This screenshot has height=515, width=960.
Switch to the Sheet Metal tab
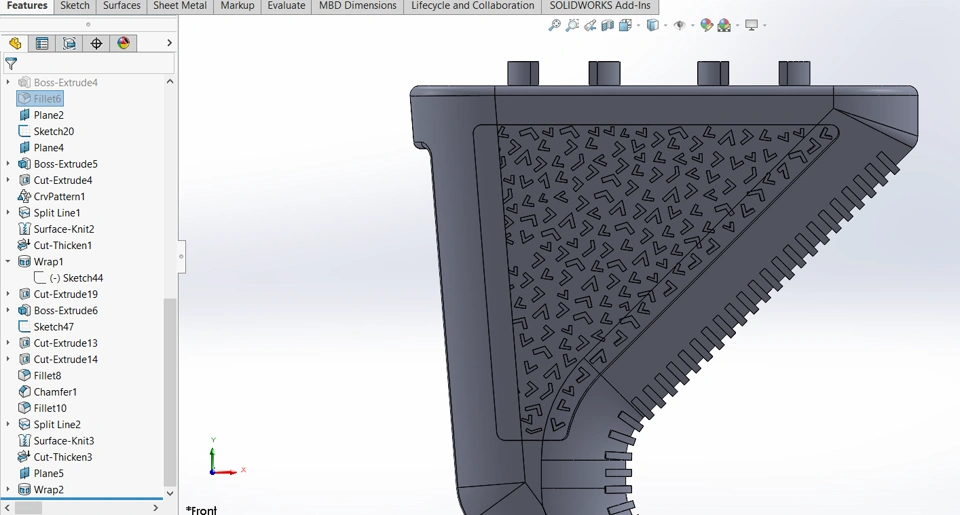[x=178, y=6]
